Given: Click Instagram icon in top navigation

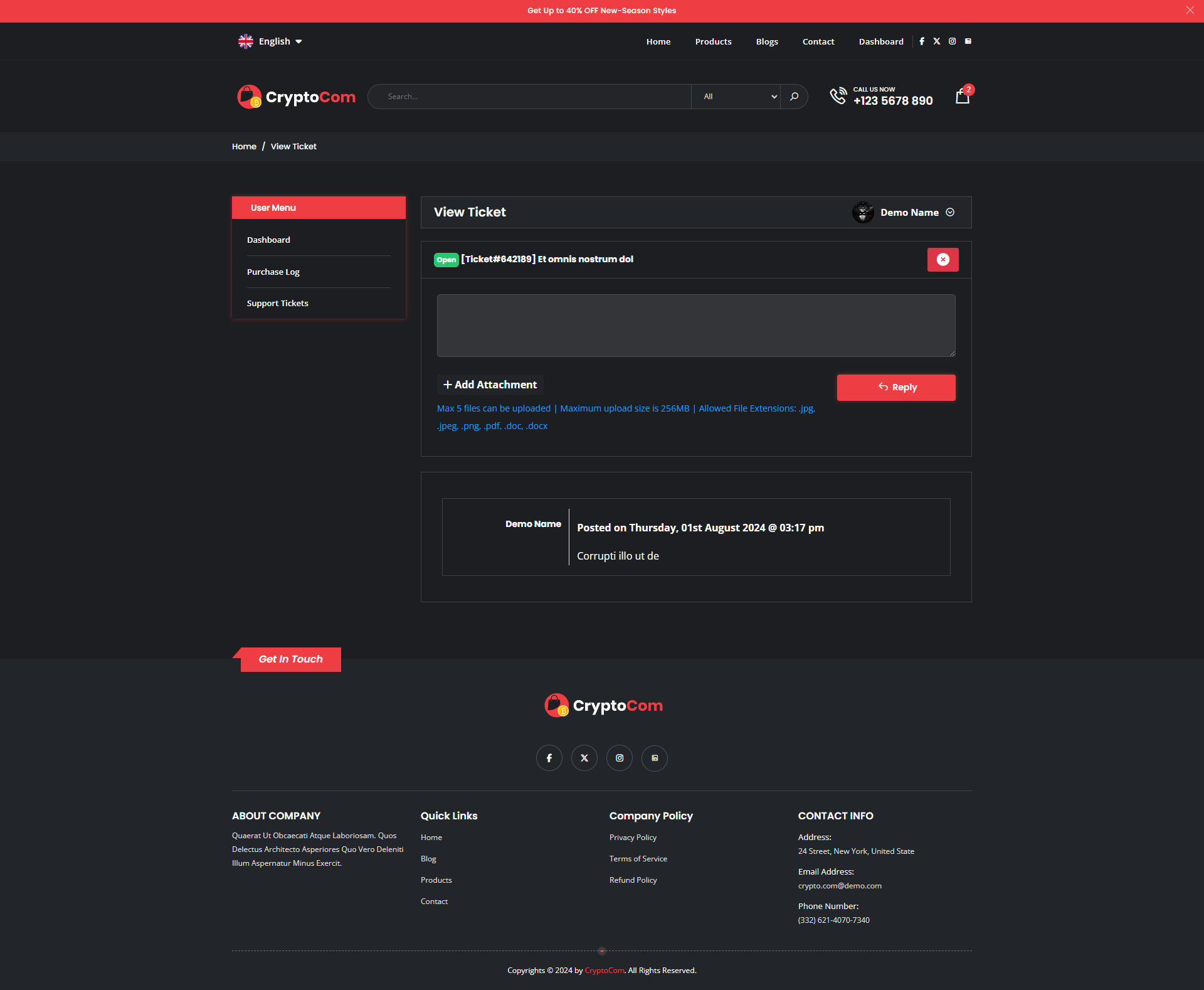Looking at the screenshot, I should 953,41.
